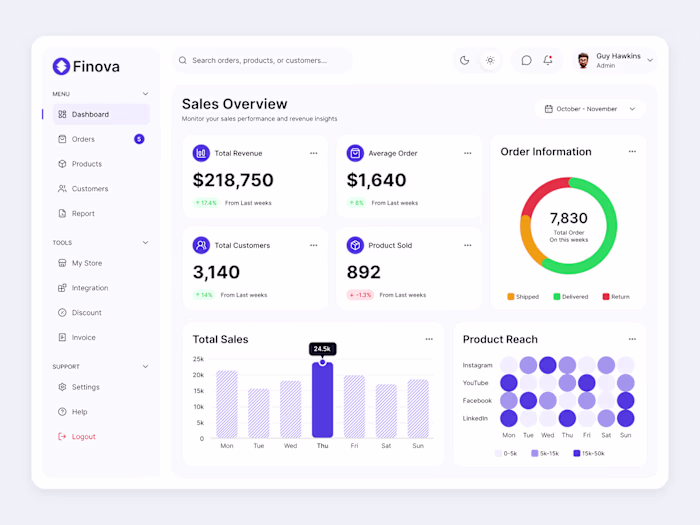Open Settings in the sidebar
Viewport: 700px width, 525px height.
(101, 387)
